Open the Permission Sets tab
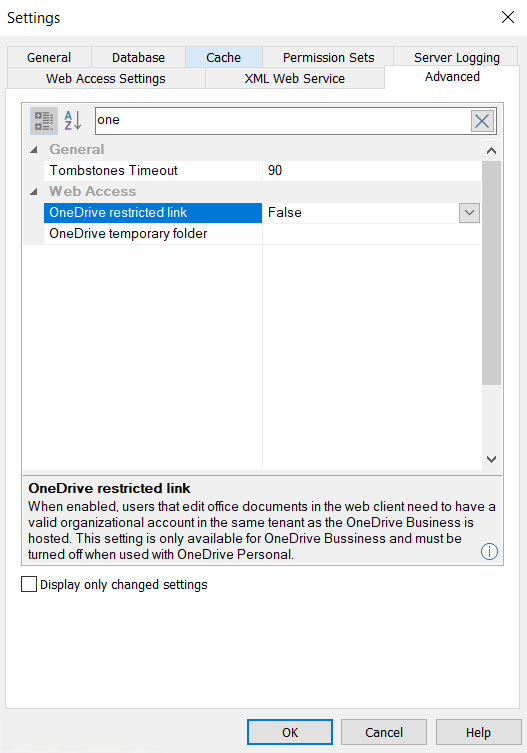Viewport: 527px width, 753px height. pos(328,57)
